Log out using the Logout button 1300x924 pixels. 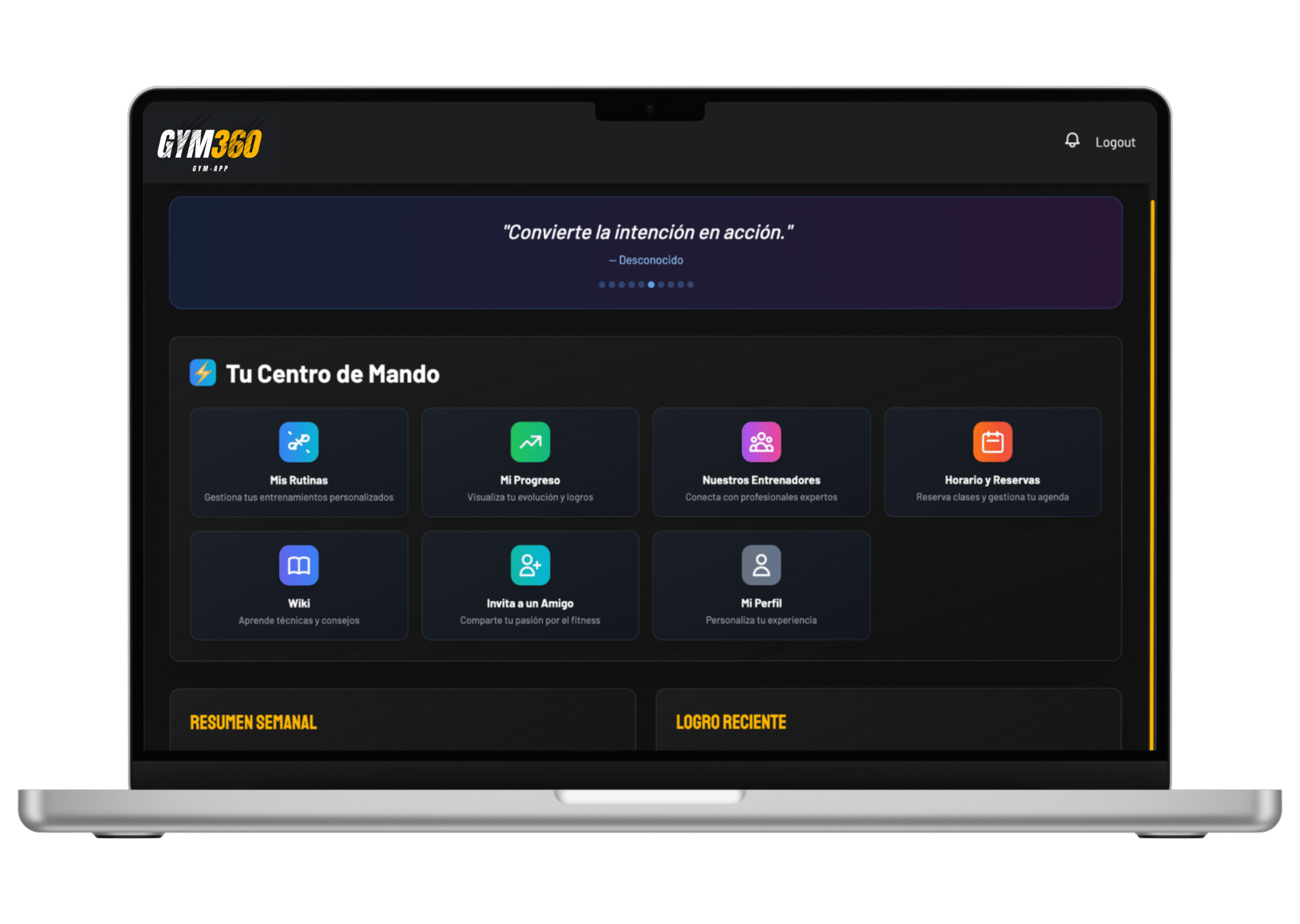point(1115,142)
